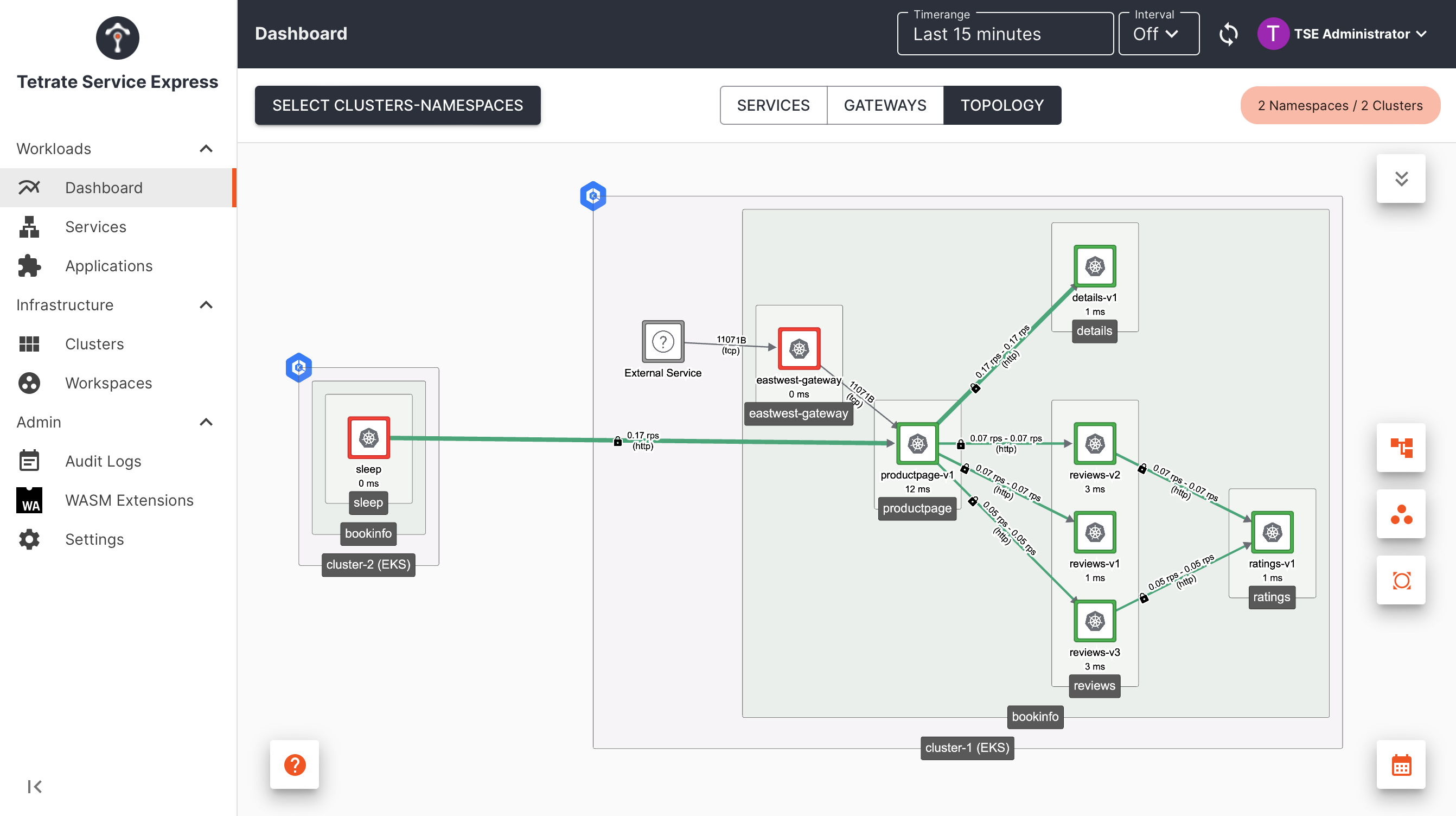Click the 2 Namespaces / 2 Clusters badge
Viewport: 1456px width, 816px height.
1339,105
